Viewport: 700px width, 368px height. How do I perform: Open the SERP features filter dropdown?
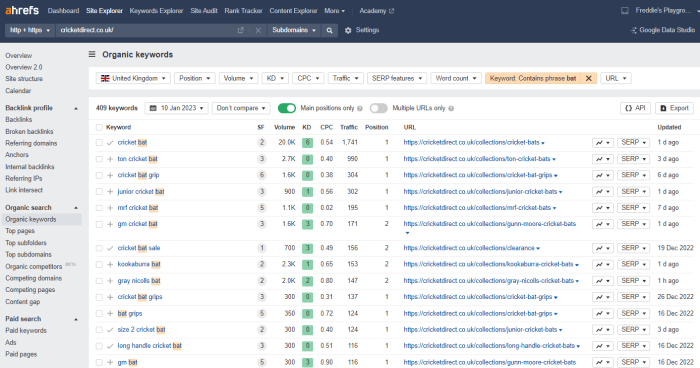pos(397,78)
